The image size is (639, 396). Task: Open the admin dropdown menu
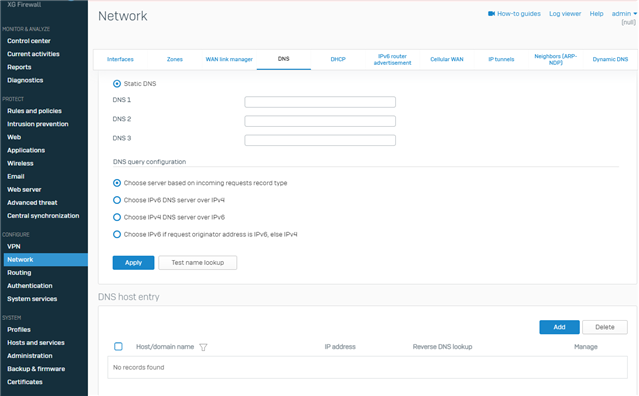pyautogui.click(x=624, y=13)
